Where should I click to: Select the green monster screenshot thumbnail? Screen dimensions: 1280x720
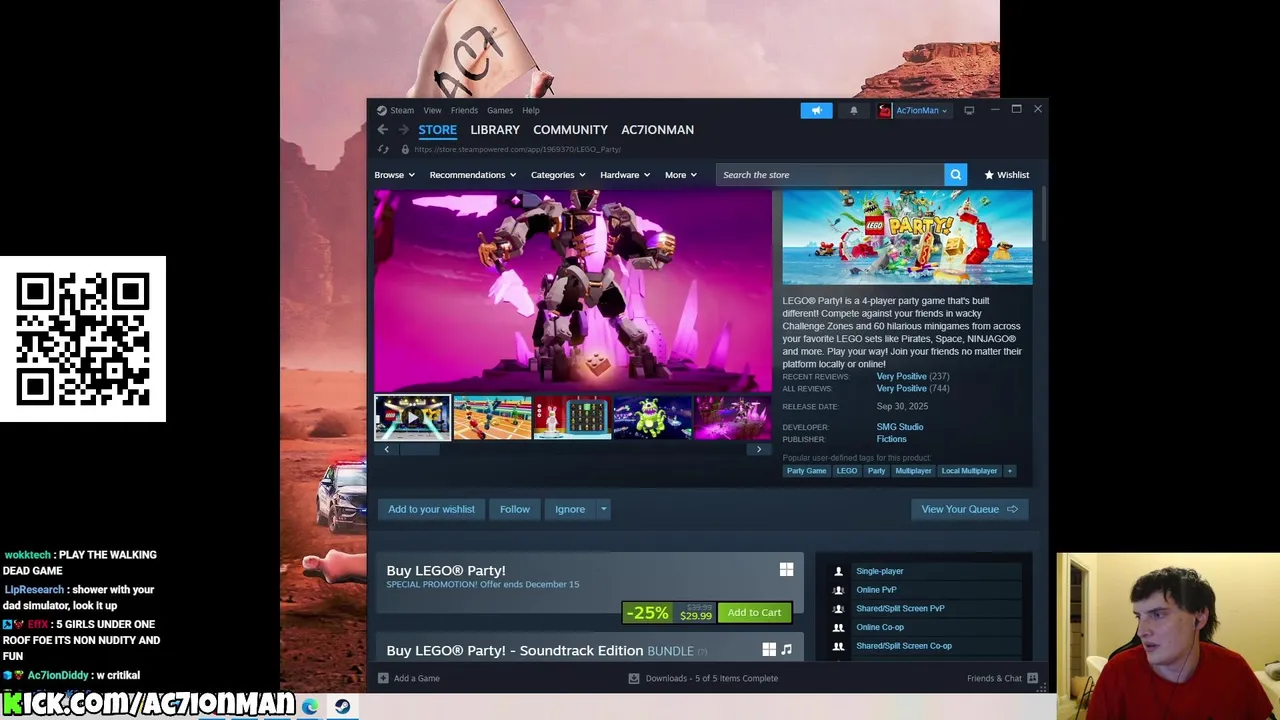(652, 418)
